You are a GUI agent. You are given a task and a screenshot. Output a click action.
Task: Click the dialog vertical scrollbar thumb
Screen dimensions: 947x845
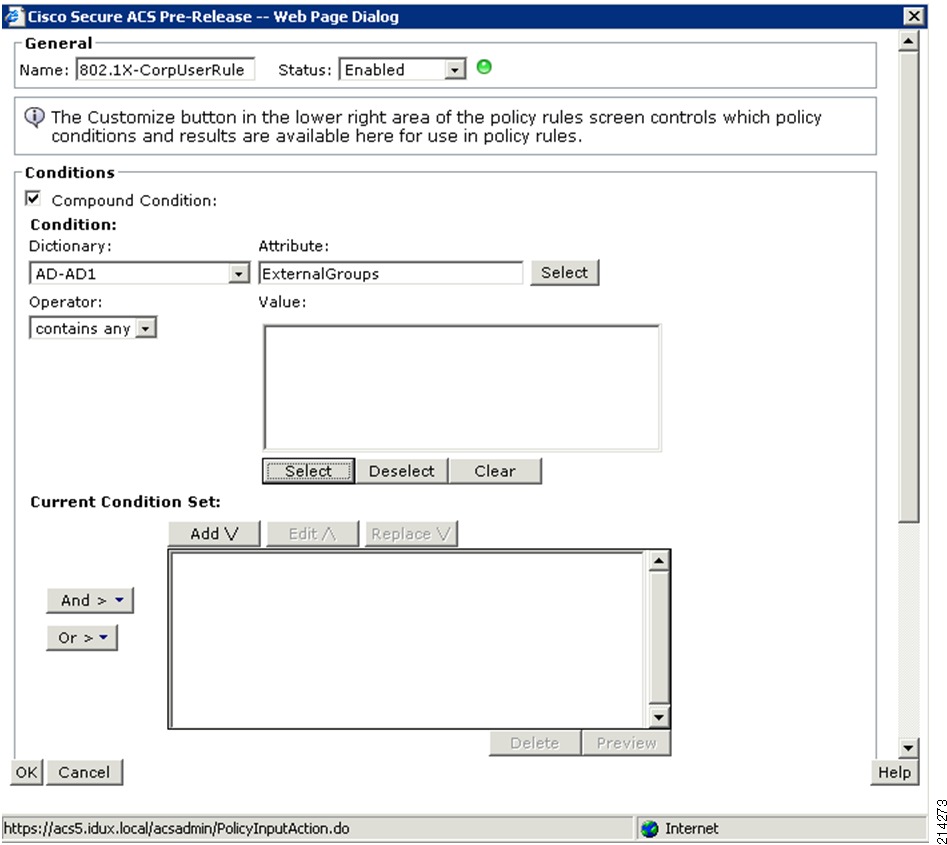point(908,287)
